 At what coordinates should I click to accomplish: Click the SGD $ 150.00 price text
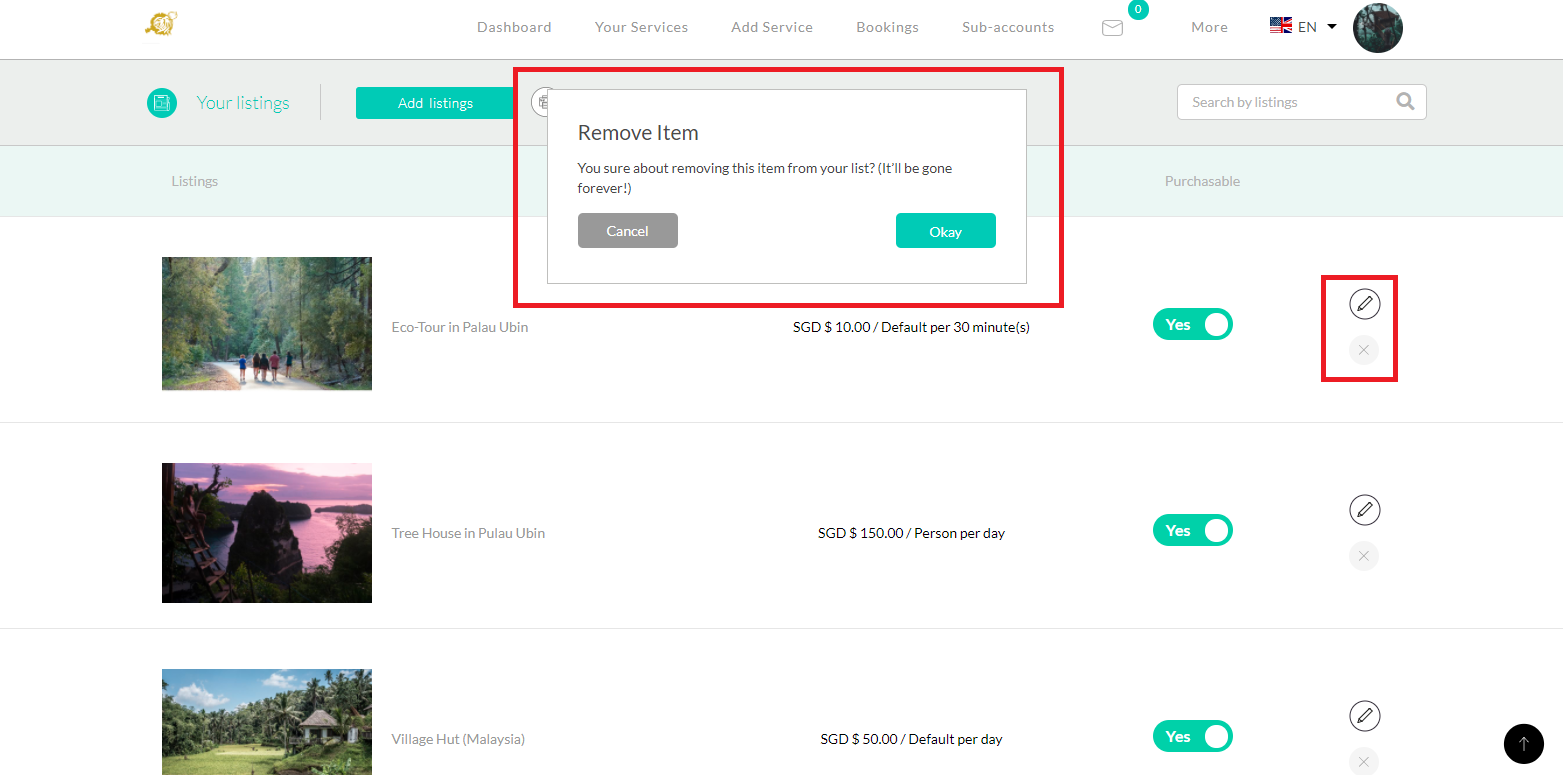911,533
